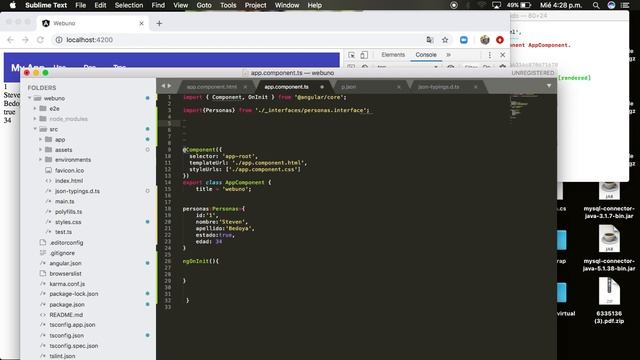This screenshot has width=640, height=360.
Task: Open the Chrome profile avatar
Action: point(485,40)
